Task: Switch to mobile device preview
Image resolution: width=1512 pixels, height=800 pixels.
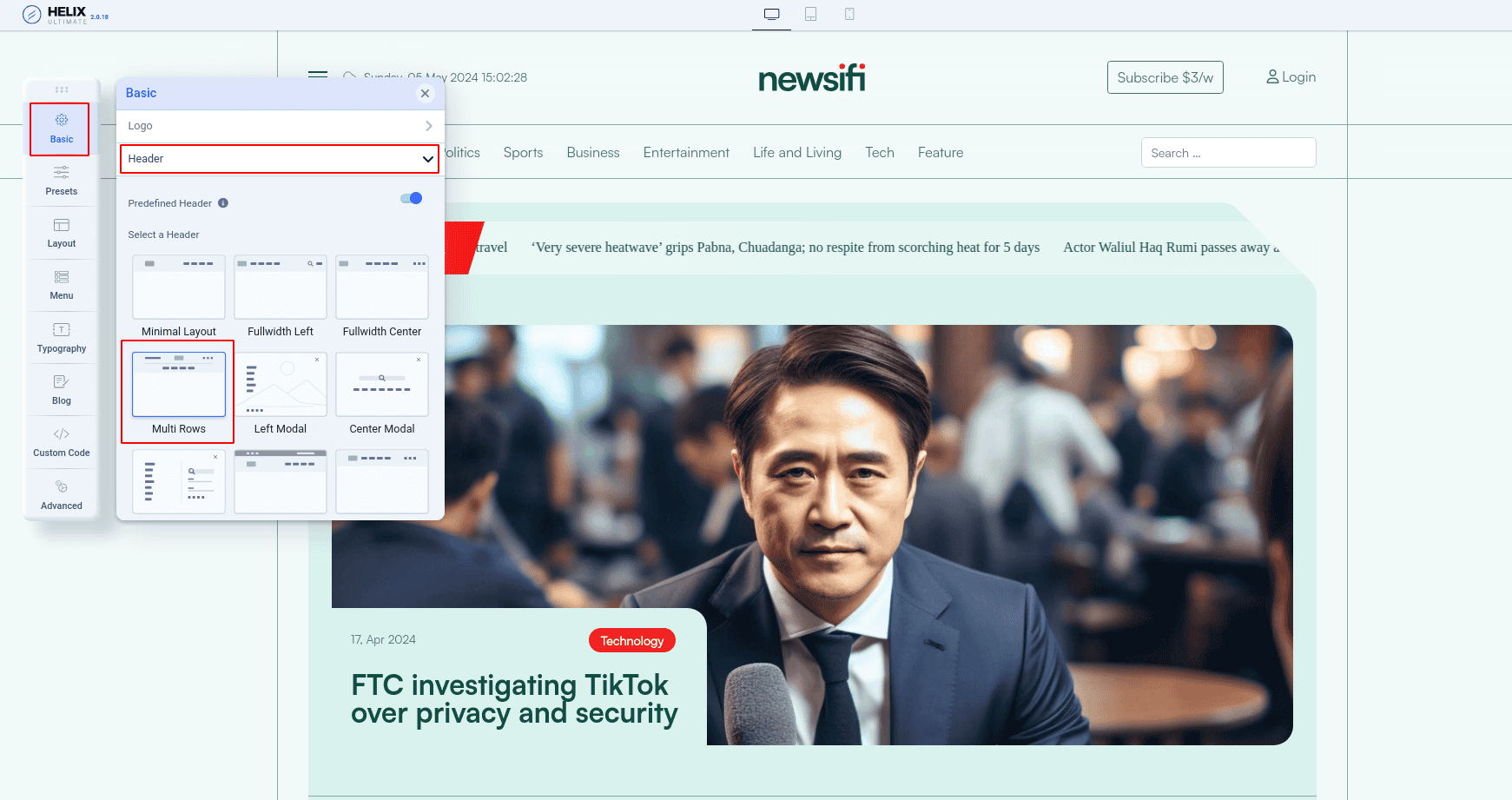Action: pos(849,14)
